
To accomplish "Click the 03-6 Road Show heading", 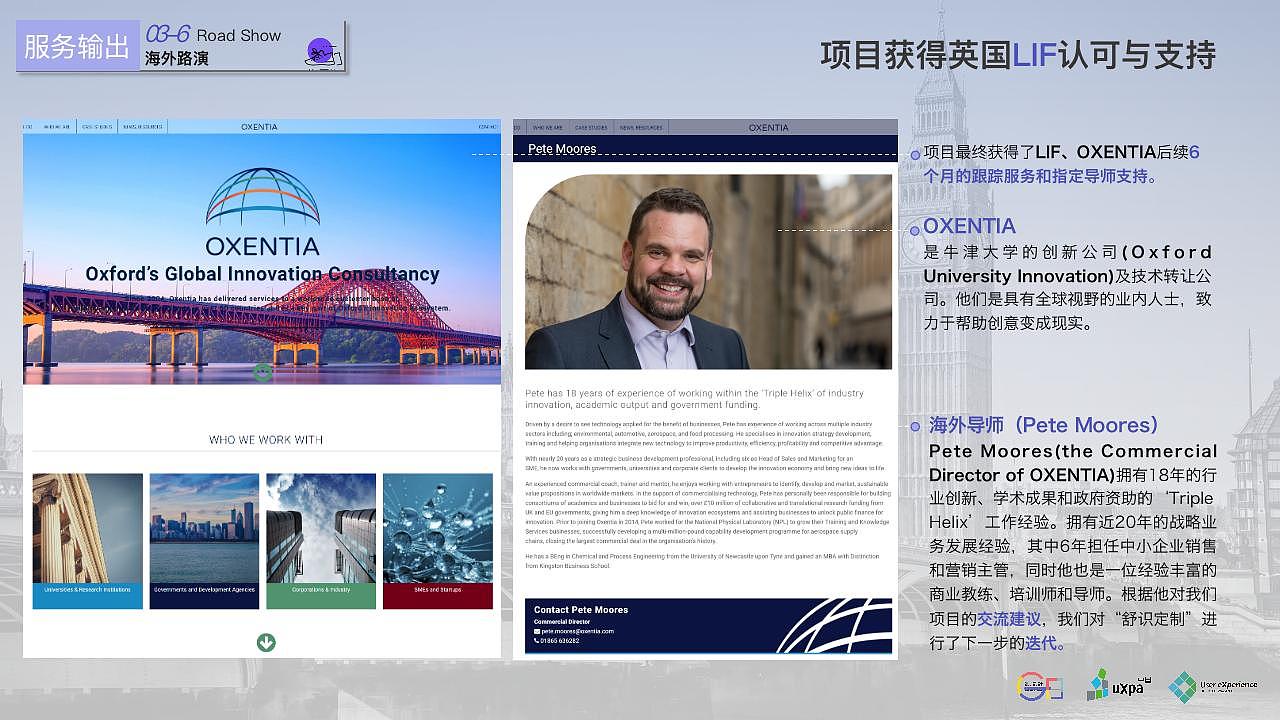I will click(x=214, y=35).
